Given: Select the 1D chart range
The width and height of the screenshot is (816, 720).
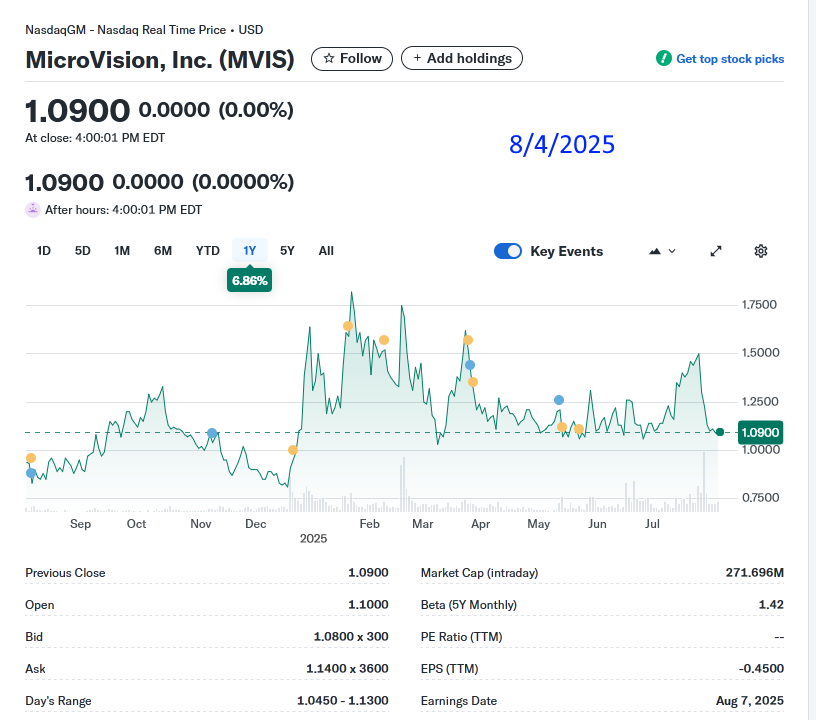Looking at the screenshot, I should pos(44,251).
